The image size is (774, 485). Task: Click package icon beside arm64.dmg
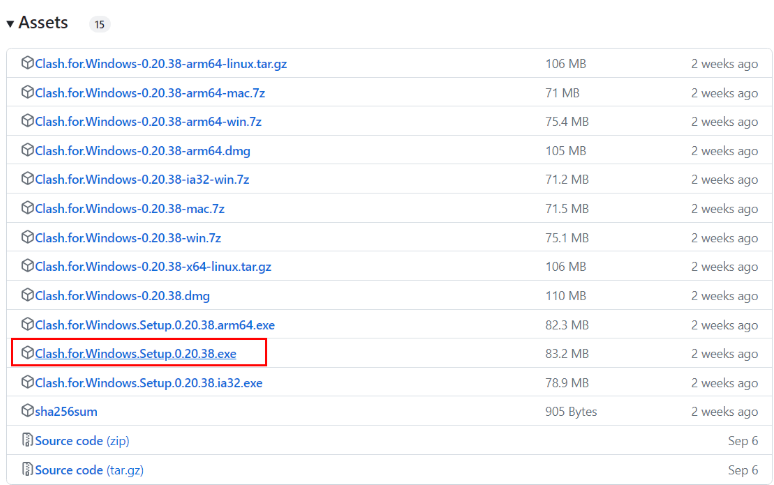(28, 149)
